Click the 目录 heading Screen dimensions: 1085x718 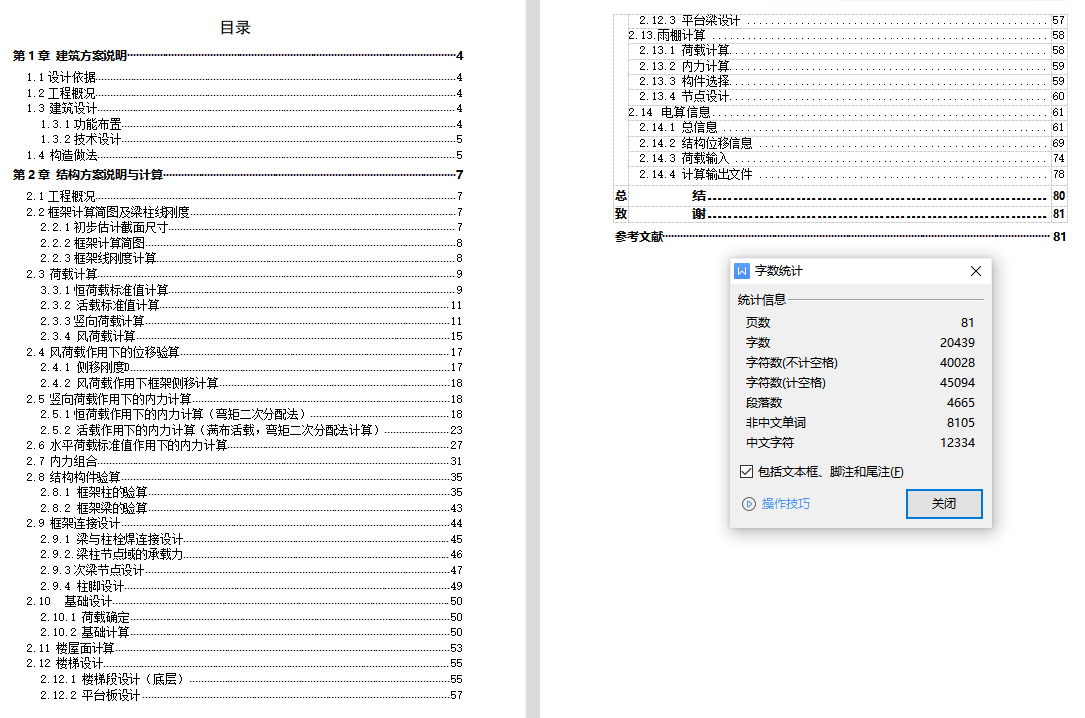(x=235, y=28)
